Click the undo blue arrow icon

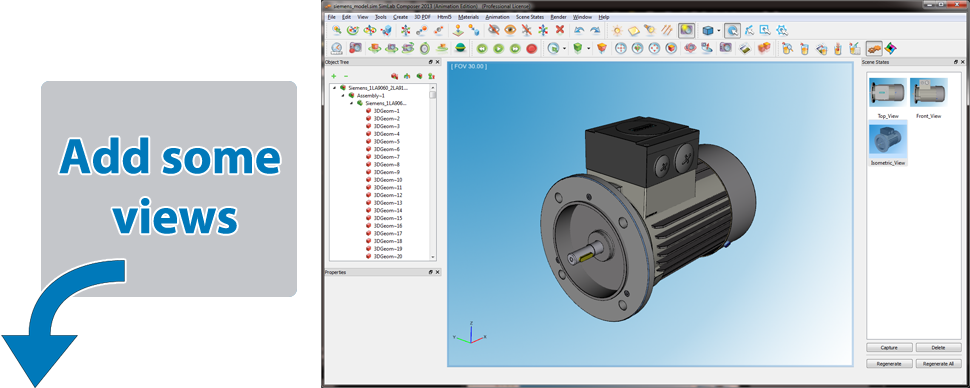tap(578, 30)
